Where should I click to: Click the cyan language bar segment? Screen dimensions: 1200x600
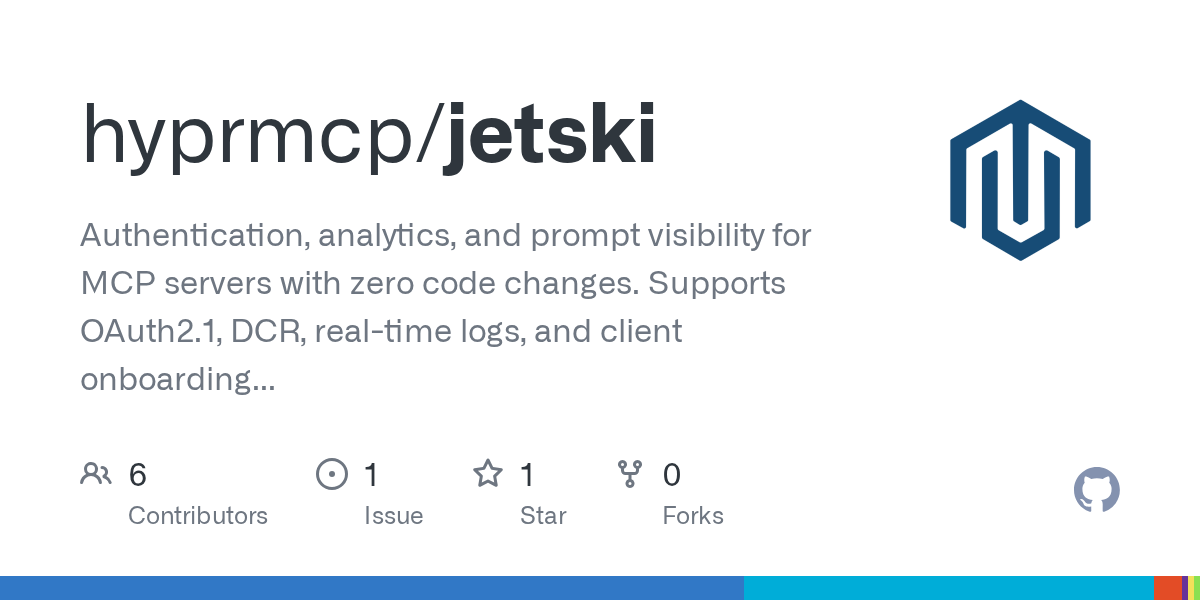coord(948,588)
